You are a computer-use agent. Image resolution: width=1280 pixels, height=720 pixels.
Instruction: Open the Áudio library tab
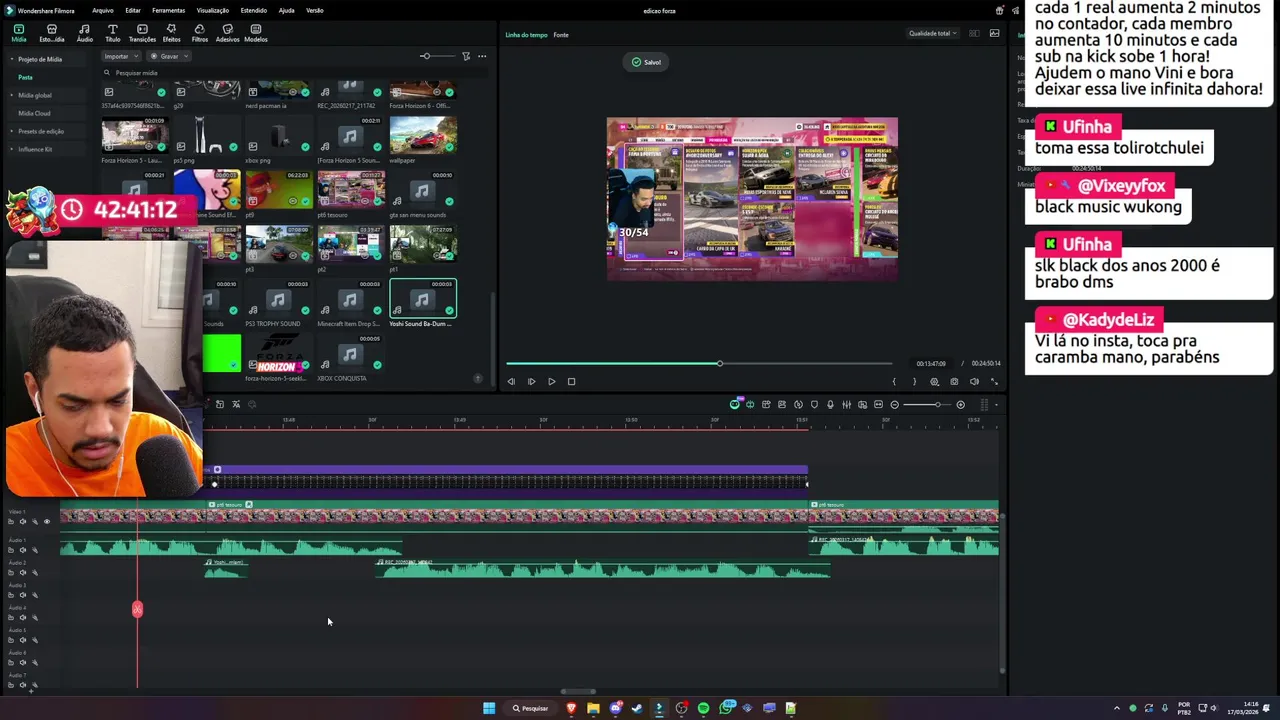click(x=85, y=33)
